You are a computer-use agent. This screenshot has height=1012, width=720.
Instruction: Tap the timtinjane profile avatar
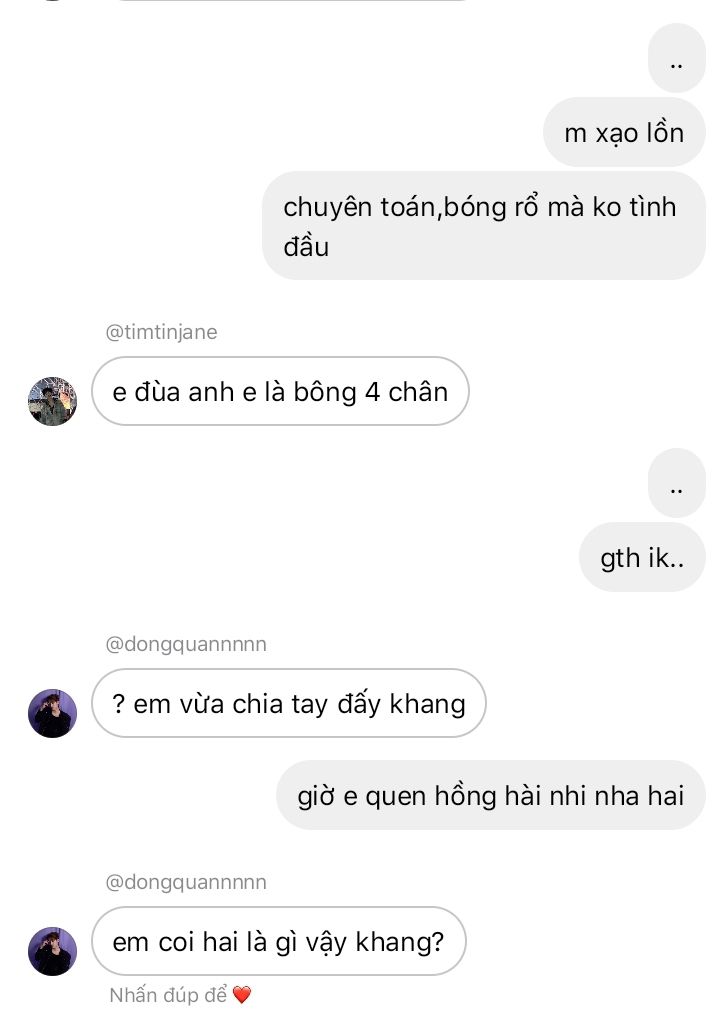coord(52,401)
